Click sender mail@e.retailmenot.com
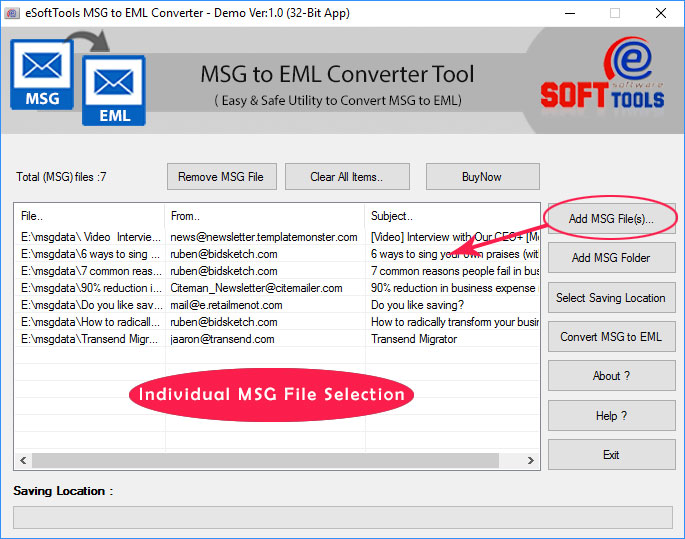Viewport: 685px width, 539px height. [226, 305]
